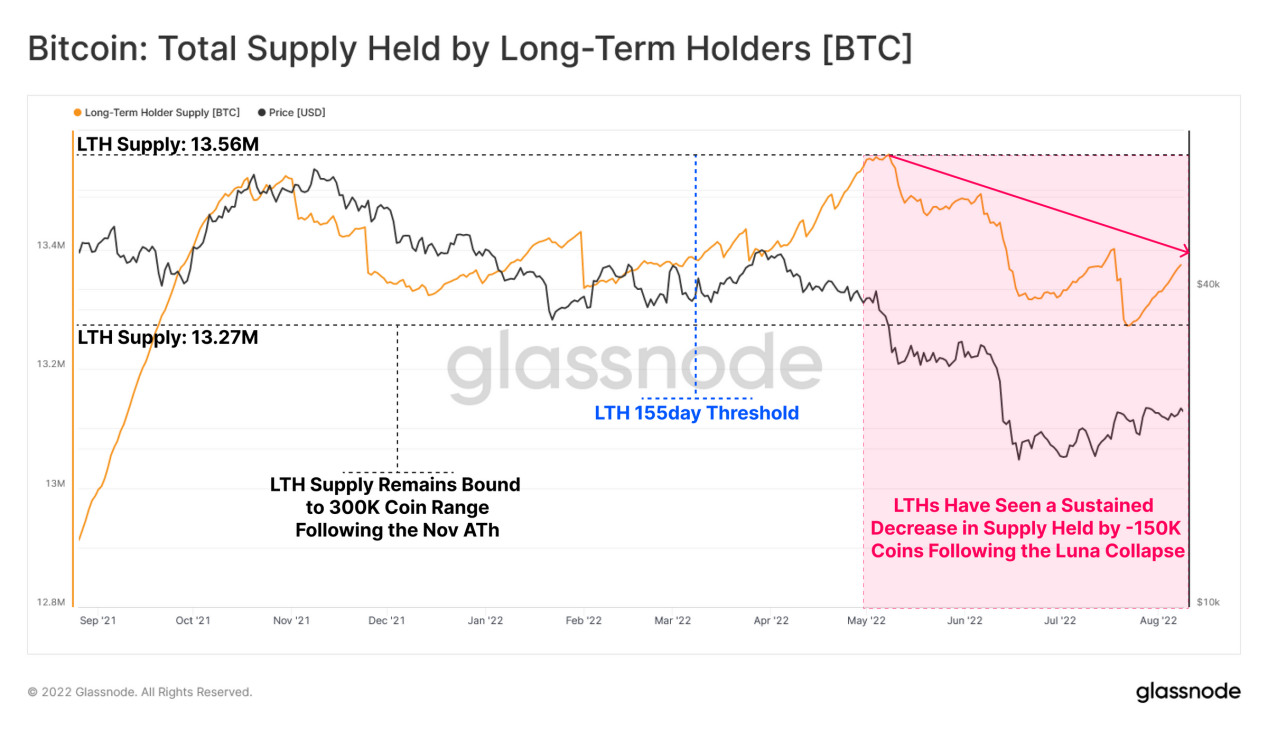This screenshot has height=730, width=1268.
Task: Click the Luna Collapse annotation text
Action: click(x=1028, y=528)
